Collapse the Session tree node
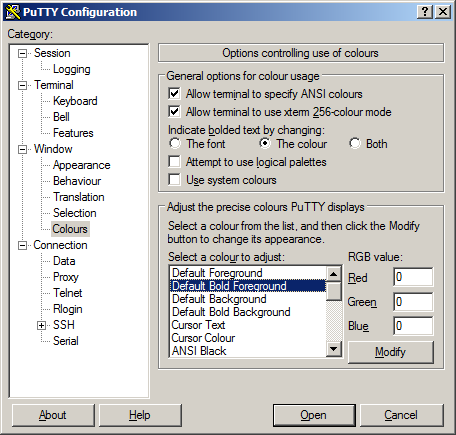The height and width of the screenshot is (435, 456). point(22,53)
